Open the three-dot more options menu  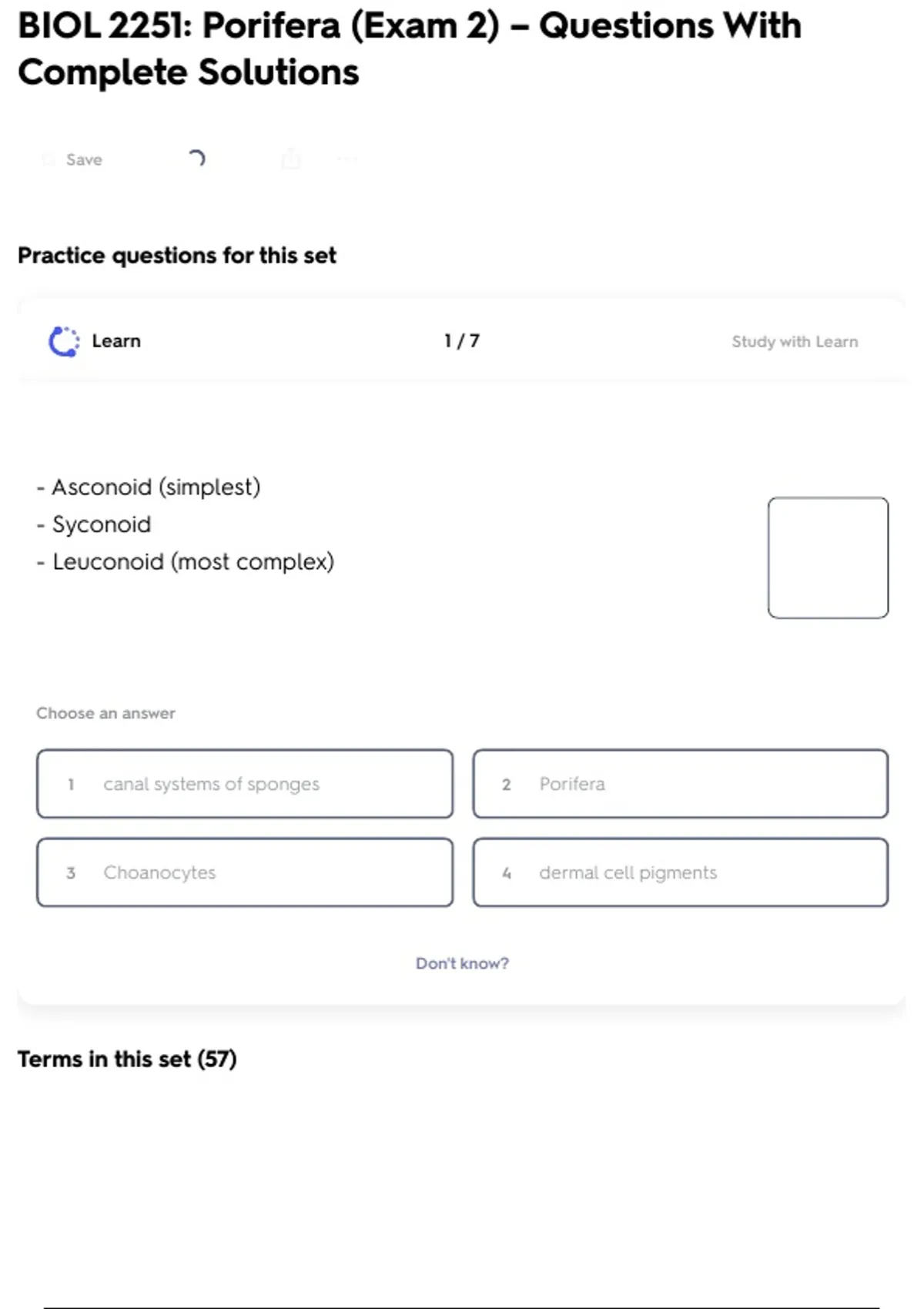point(347,159)
